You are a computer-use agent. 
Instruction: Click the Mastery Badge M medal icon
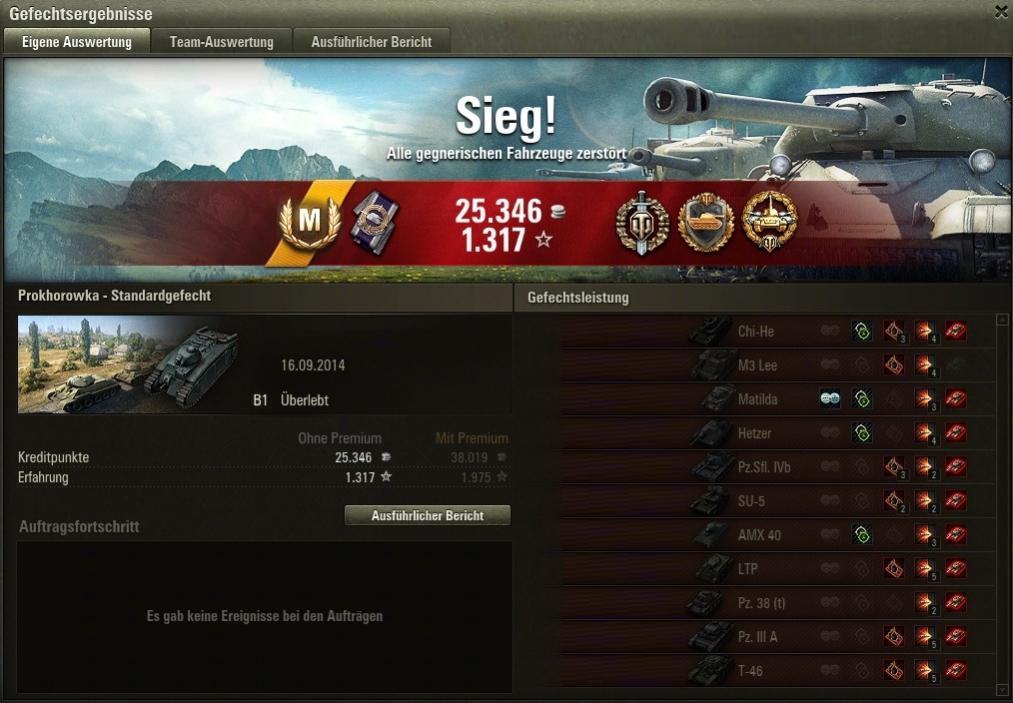click(309, 223)
